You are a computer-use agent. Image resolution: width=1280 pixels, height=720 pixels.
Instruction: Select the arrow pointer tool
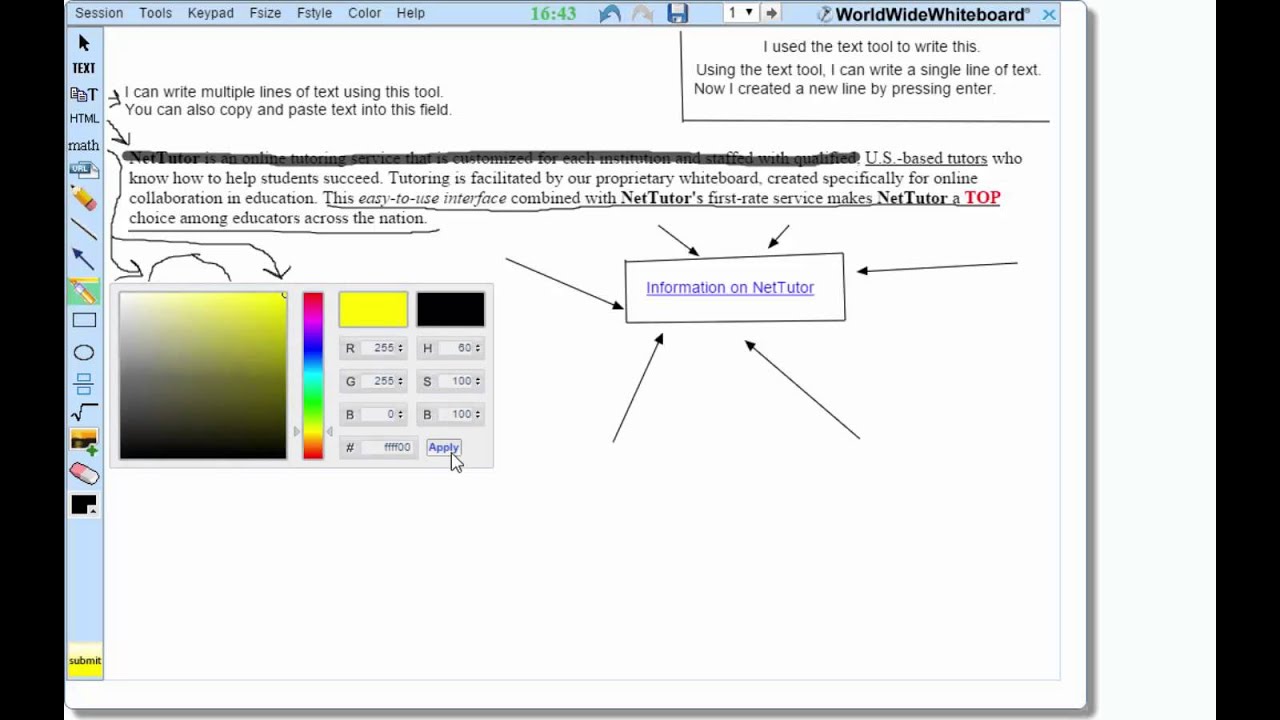tap(84, 43)
